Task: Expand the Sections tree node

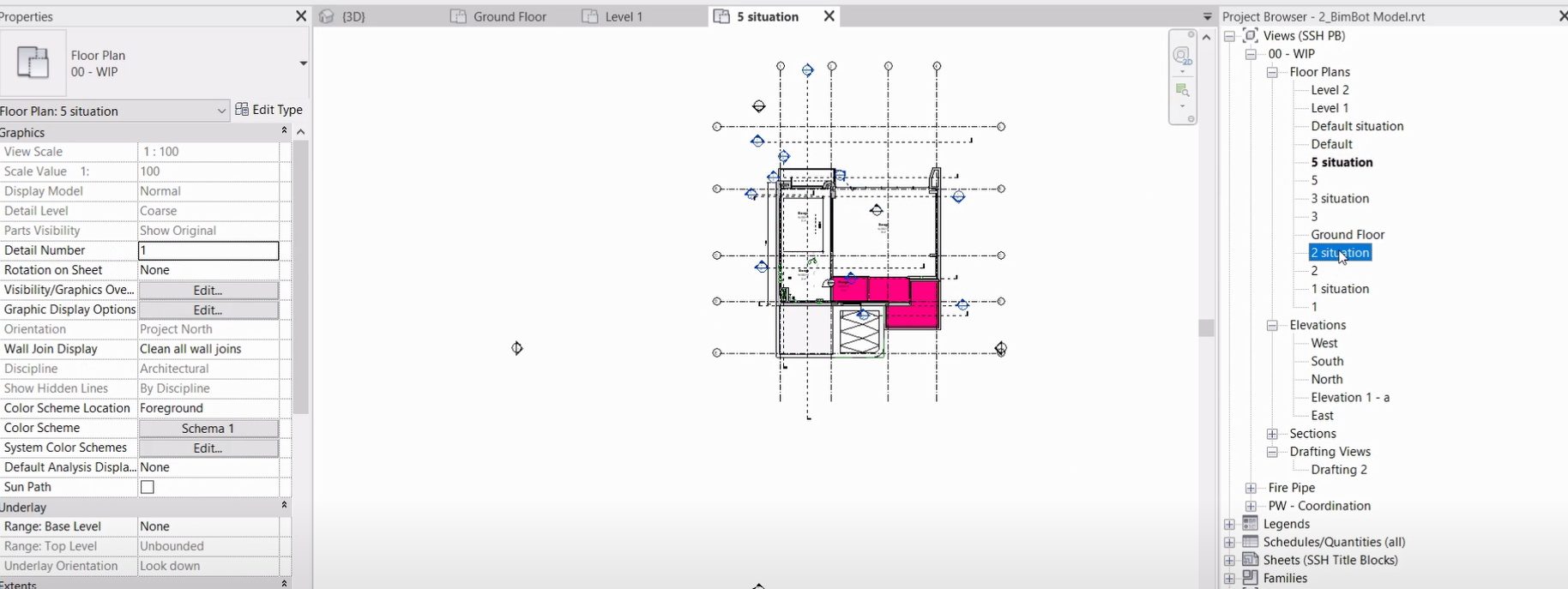Action: click(1272, 434)
